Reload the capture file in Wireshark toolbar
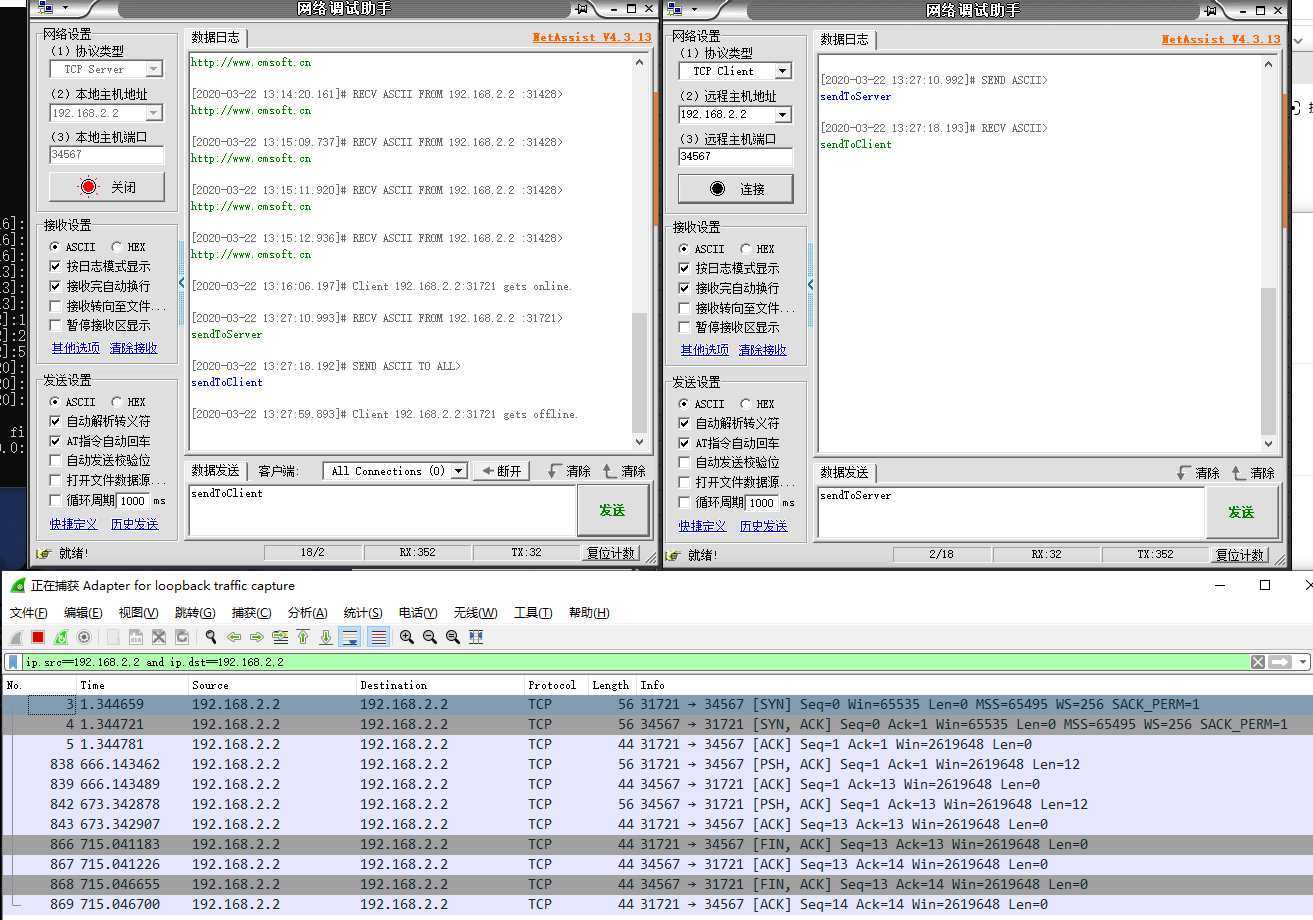1313x920 pixels. [182, 637]
